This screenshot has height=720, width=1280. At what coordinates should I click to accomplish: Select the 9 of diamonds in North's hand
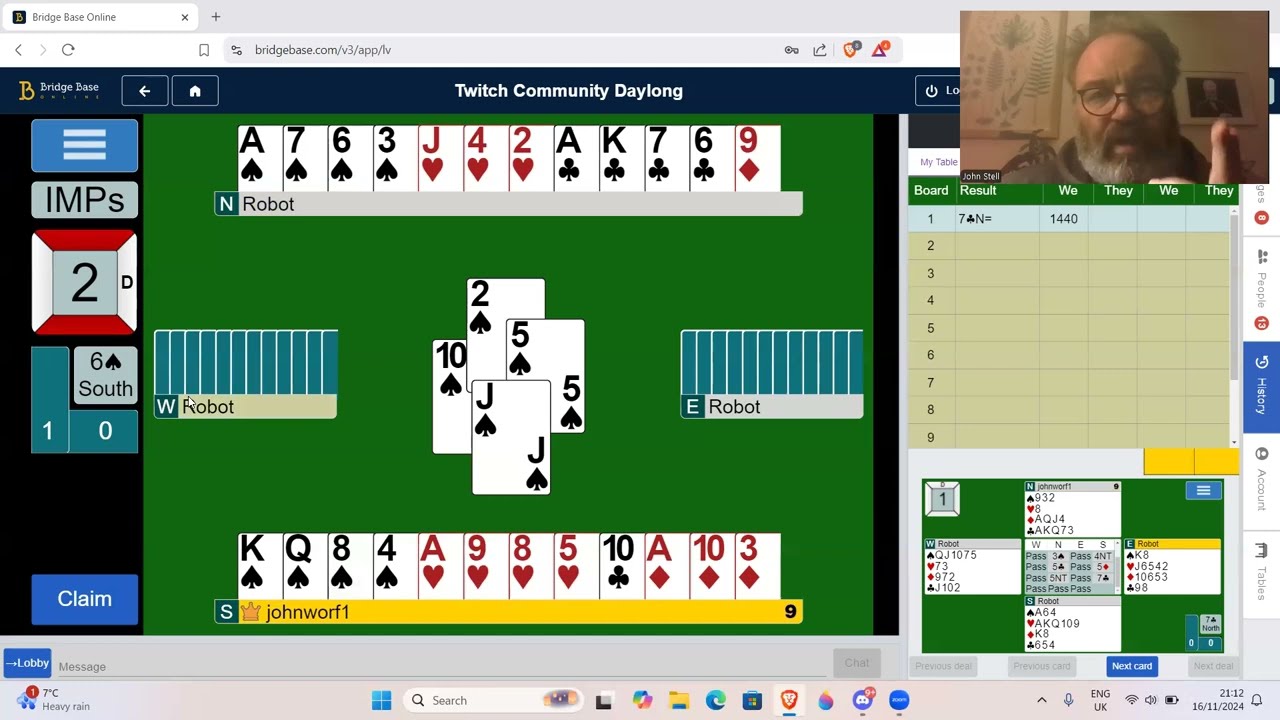click(758, 158)
